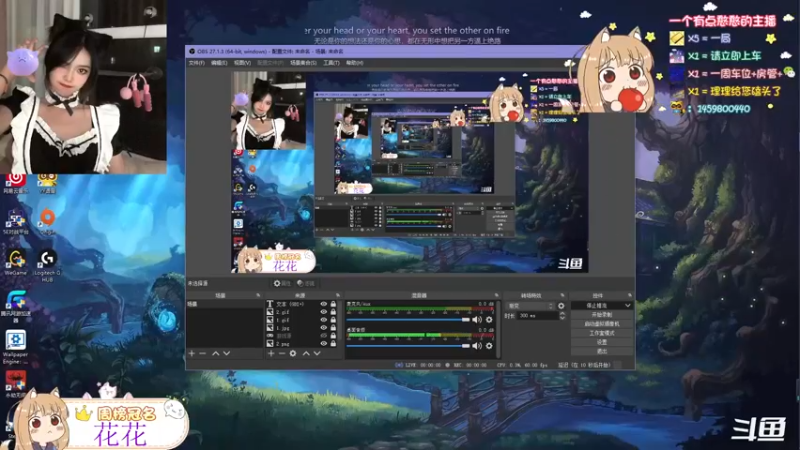Adjust the desktop audio volume slider
Screen dimensions: 800x450
click(408, 345)
